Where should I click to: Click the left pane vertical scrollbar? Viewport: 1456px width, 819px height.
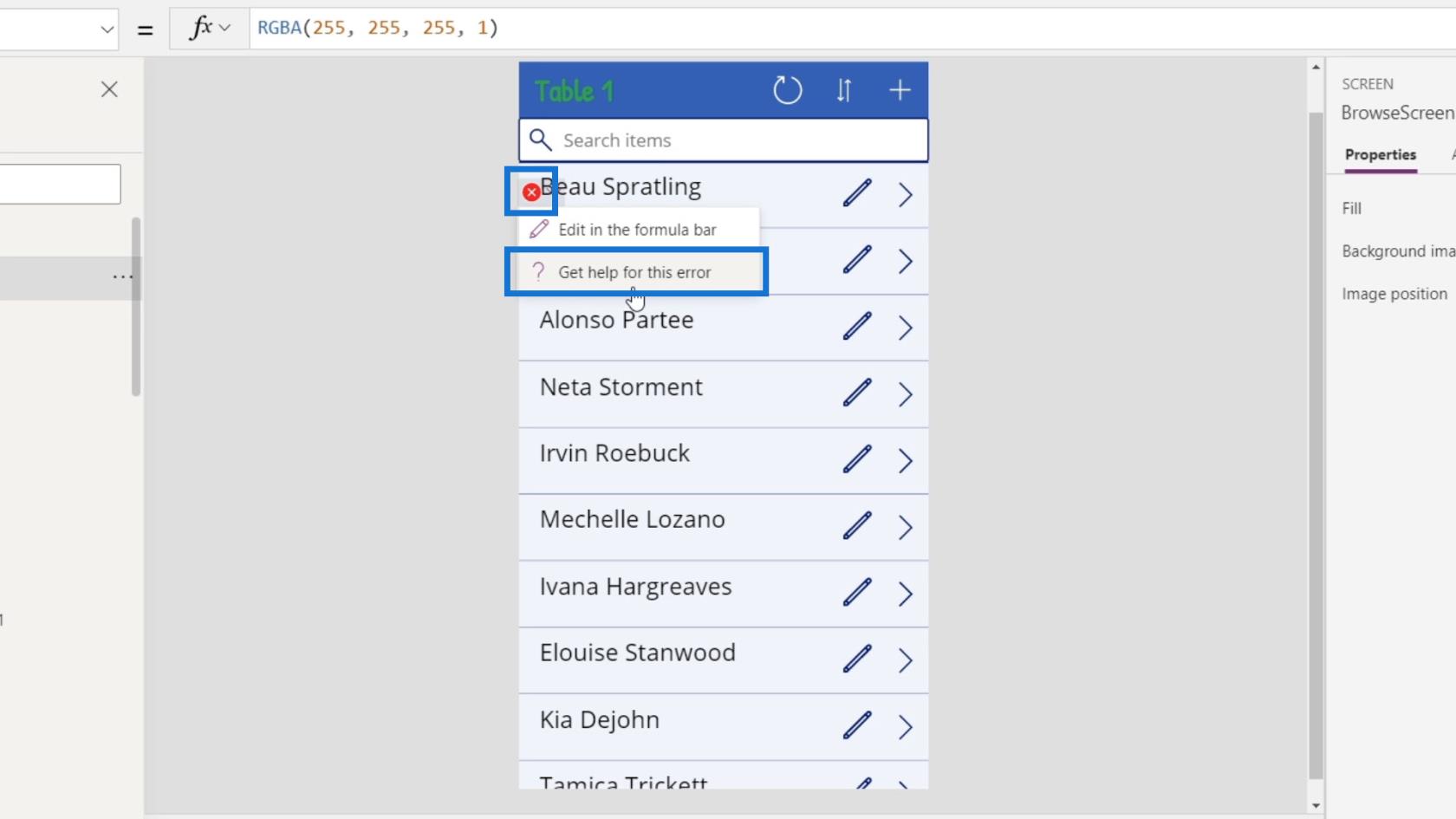tap(136, 307)
